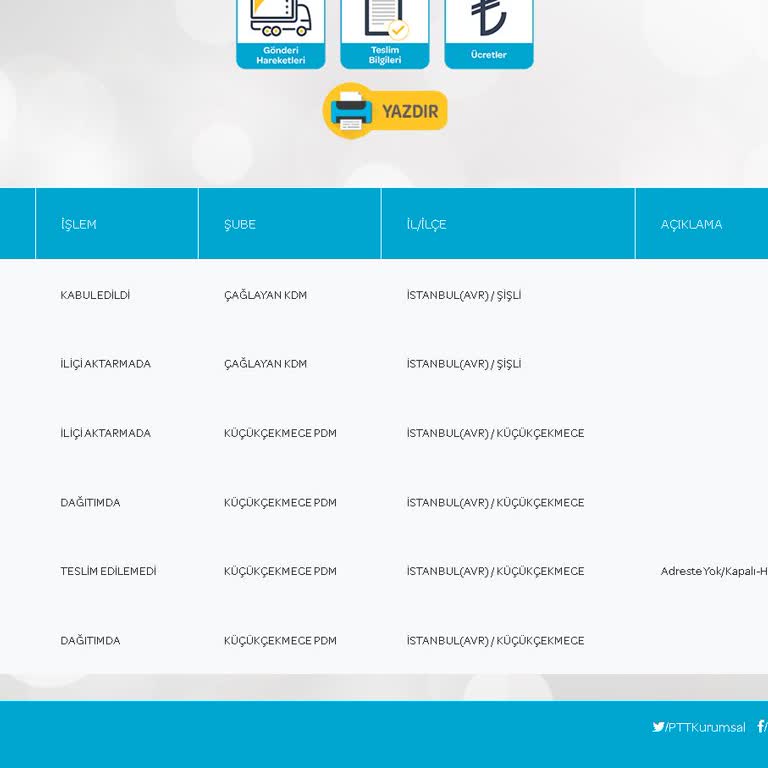Screen dimensions: 768x768
Task: Select KÜÇÜKÇEKMECE PDM in TESLİM EDİLEMEDİ row
Action: (x=280, y=571)
